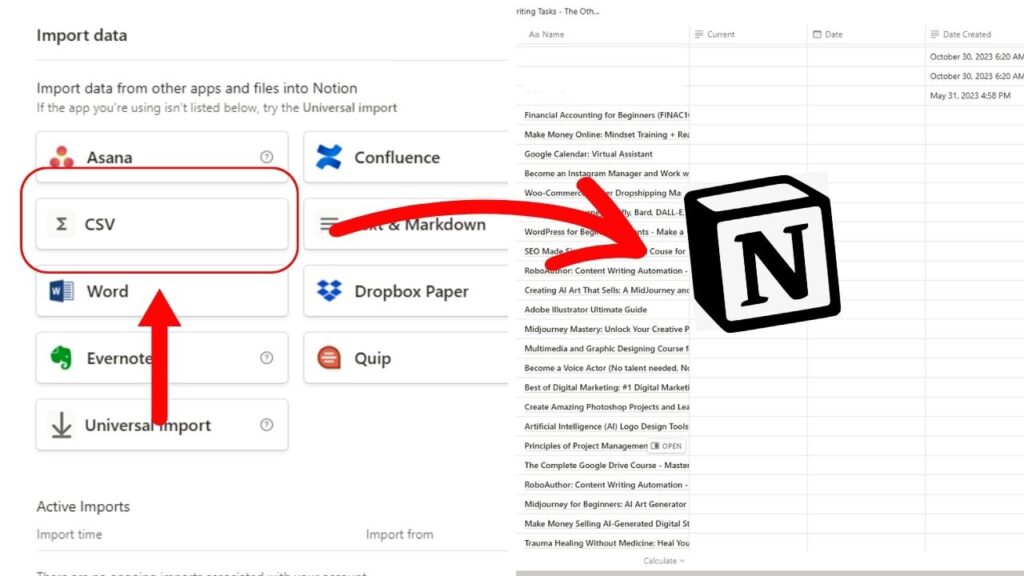1024x576 pixels.
Task: Select Word import option
Action: 162,291
